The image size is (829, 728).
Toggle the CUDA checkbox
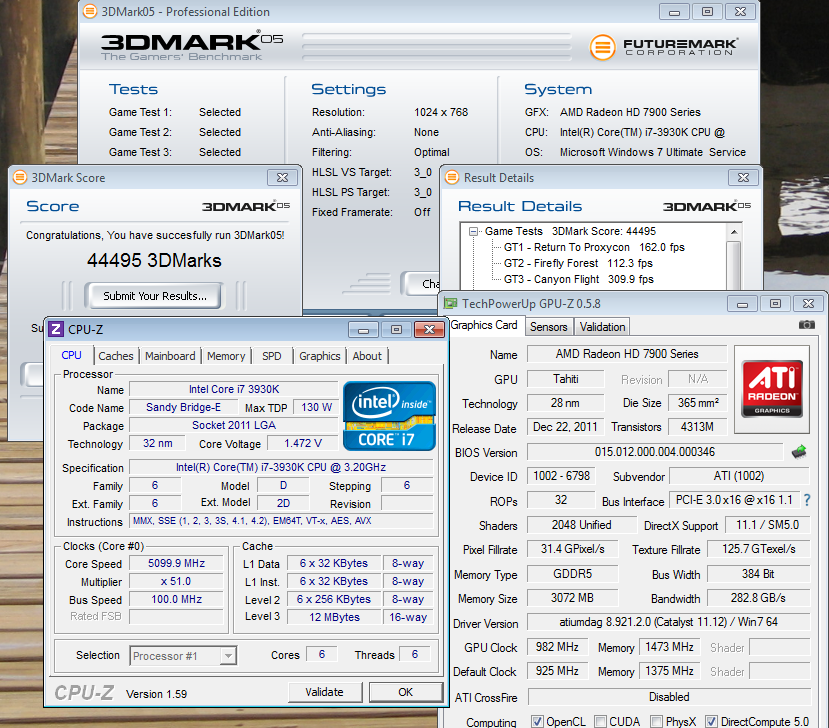600,721
